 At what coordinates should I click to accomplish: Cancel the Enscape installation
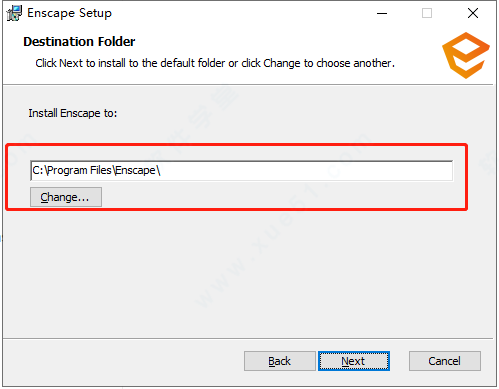(445, 361)
